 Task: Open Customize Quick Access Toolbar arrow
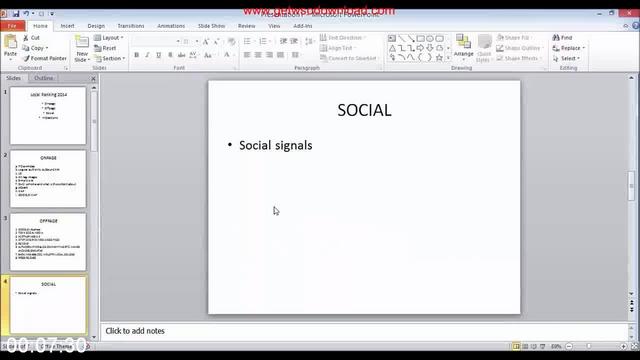[x=52, y=14]
